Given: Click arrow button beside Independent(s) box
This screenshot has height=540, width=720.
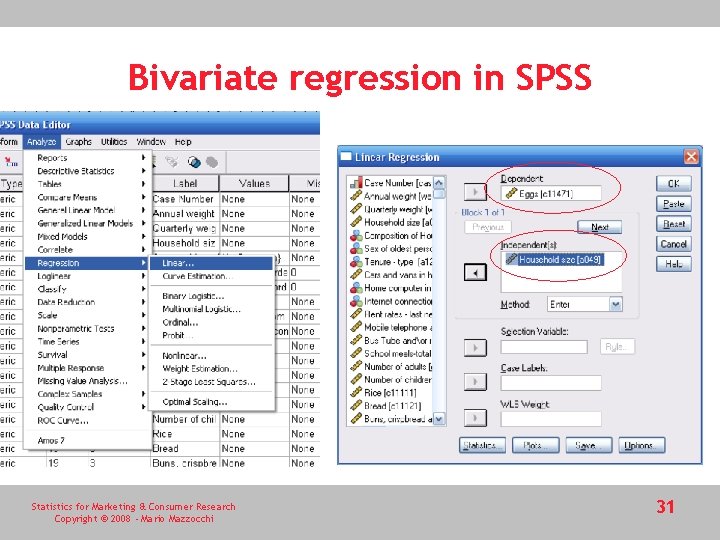Looking at the screenshot, I should click(475, 273).
